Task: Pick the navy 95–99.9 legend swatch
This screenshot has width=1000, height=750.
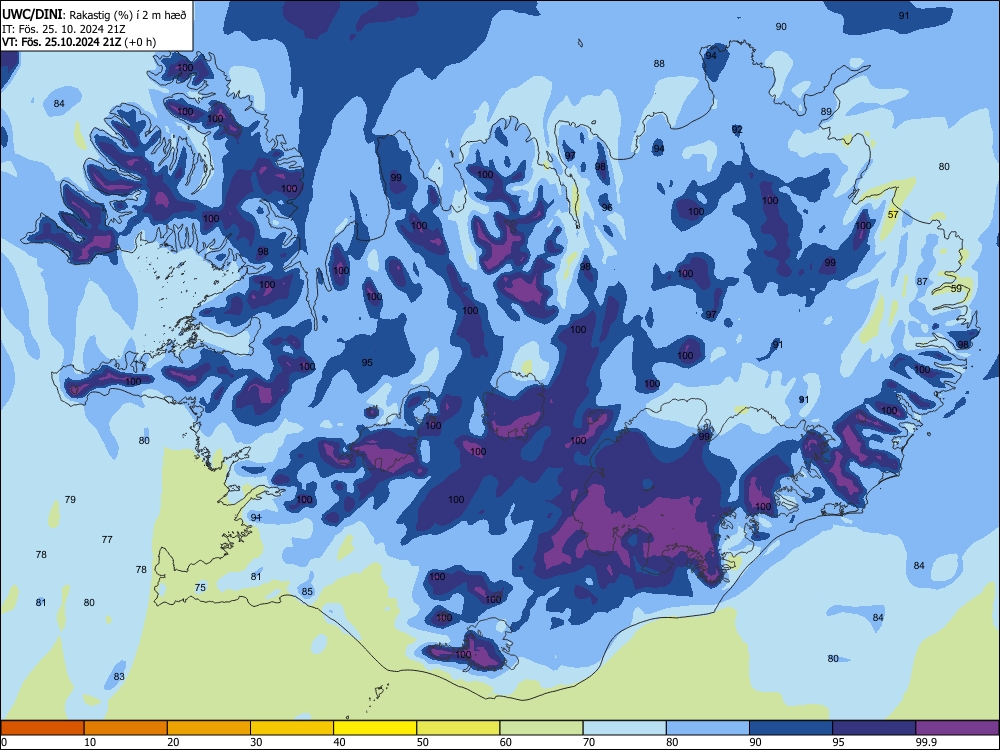Action: coord(874,728)
